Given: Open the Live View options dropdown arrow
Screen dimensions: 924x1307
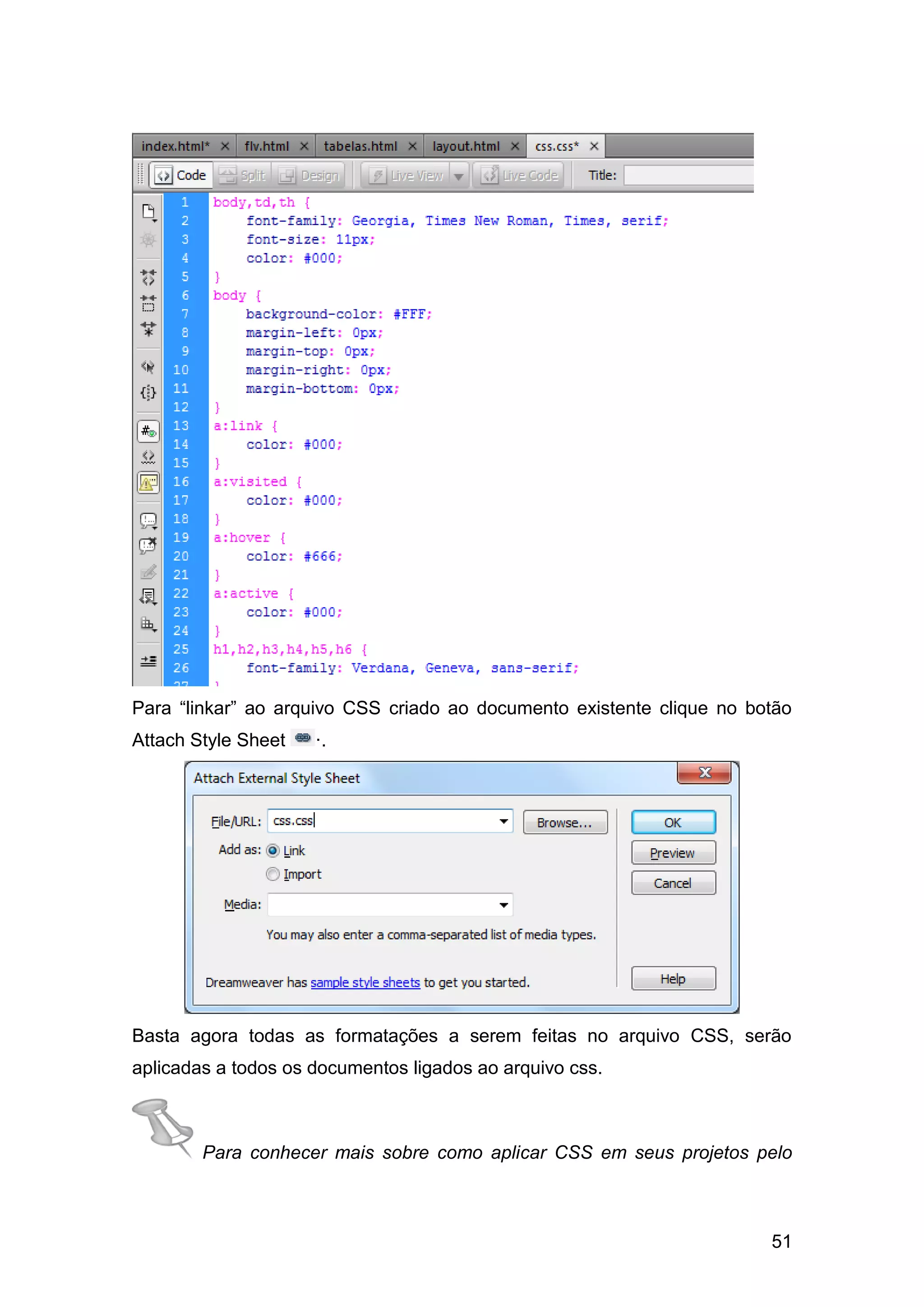Looking at the screenshot, I should click(458, 176).
